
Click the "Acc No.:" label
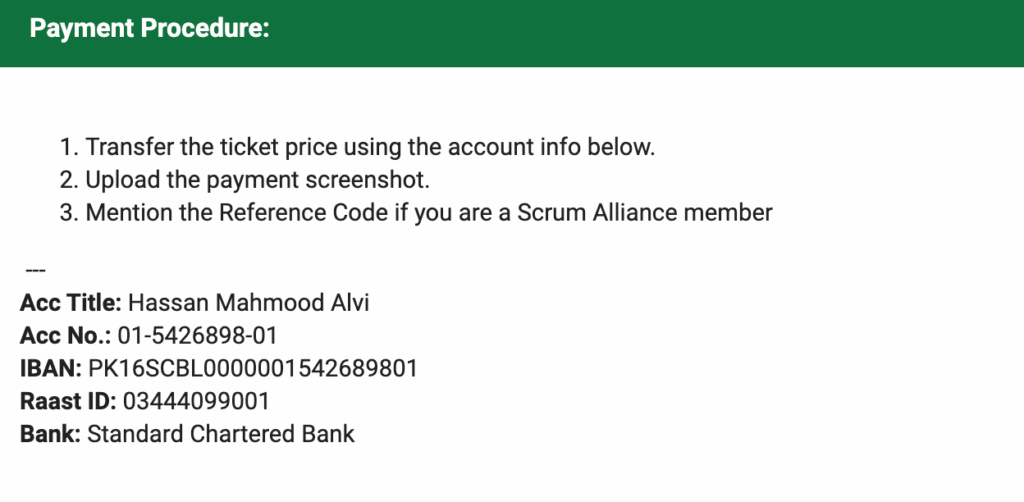pos(65,336)
